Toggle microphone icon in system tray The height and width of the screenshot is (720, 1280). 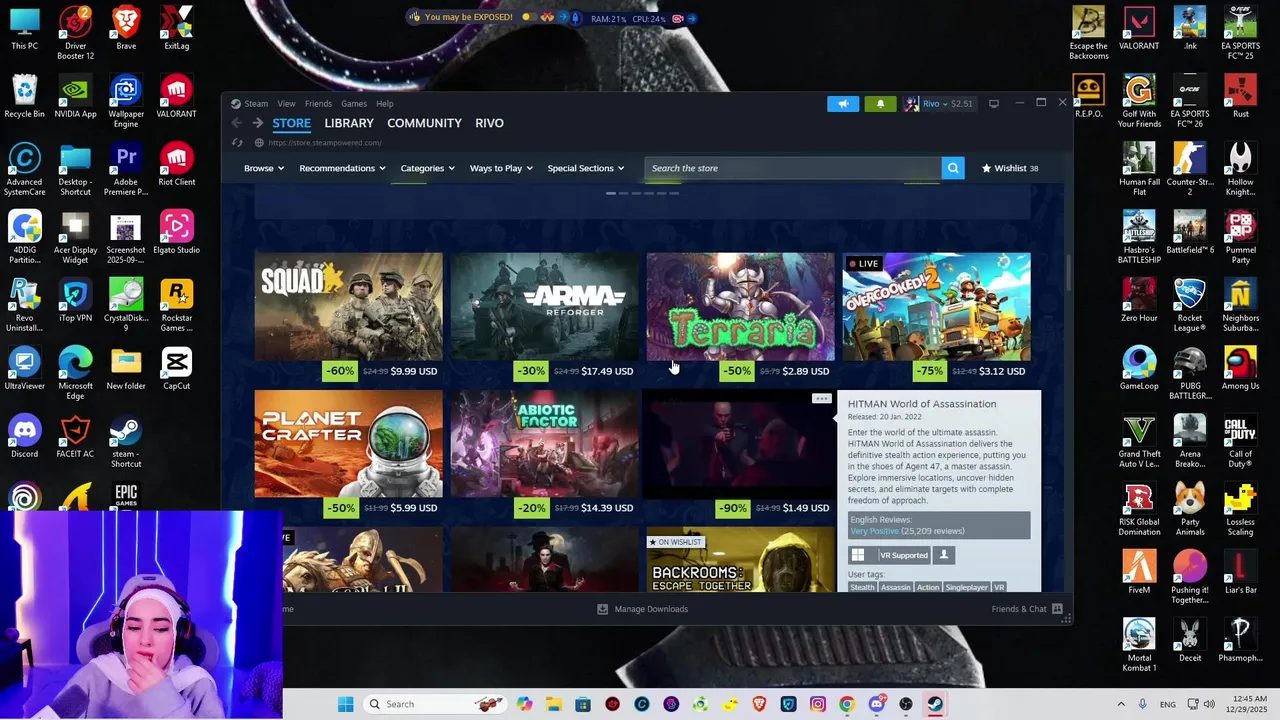coord(1142,704)
